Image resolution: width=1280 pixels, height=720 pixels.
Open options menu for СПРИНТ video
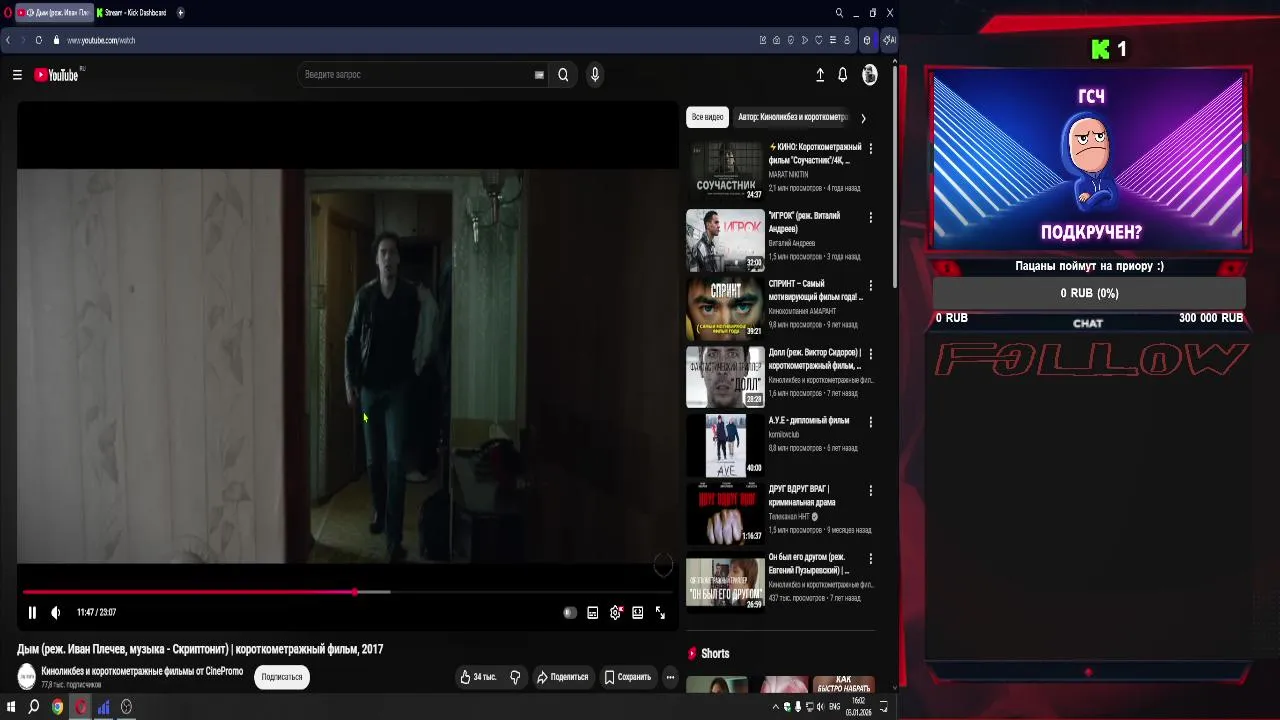point(870,286)
